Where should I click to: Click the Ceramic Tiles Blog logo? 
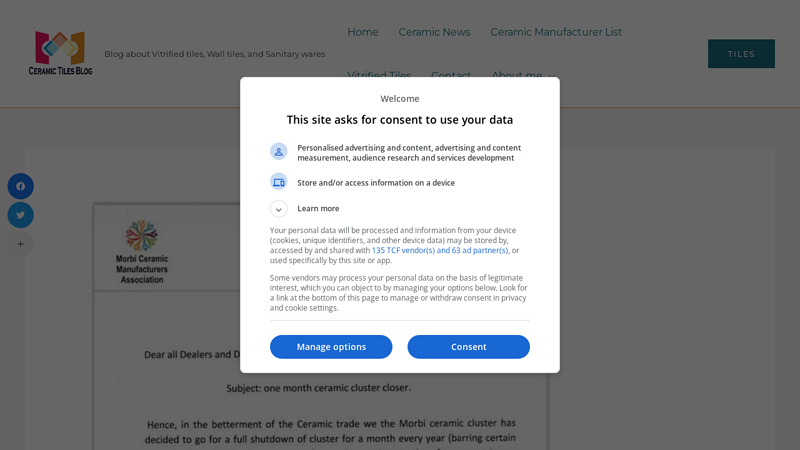[60, 53]
